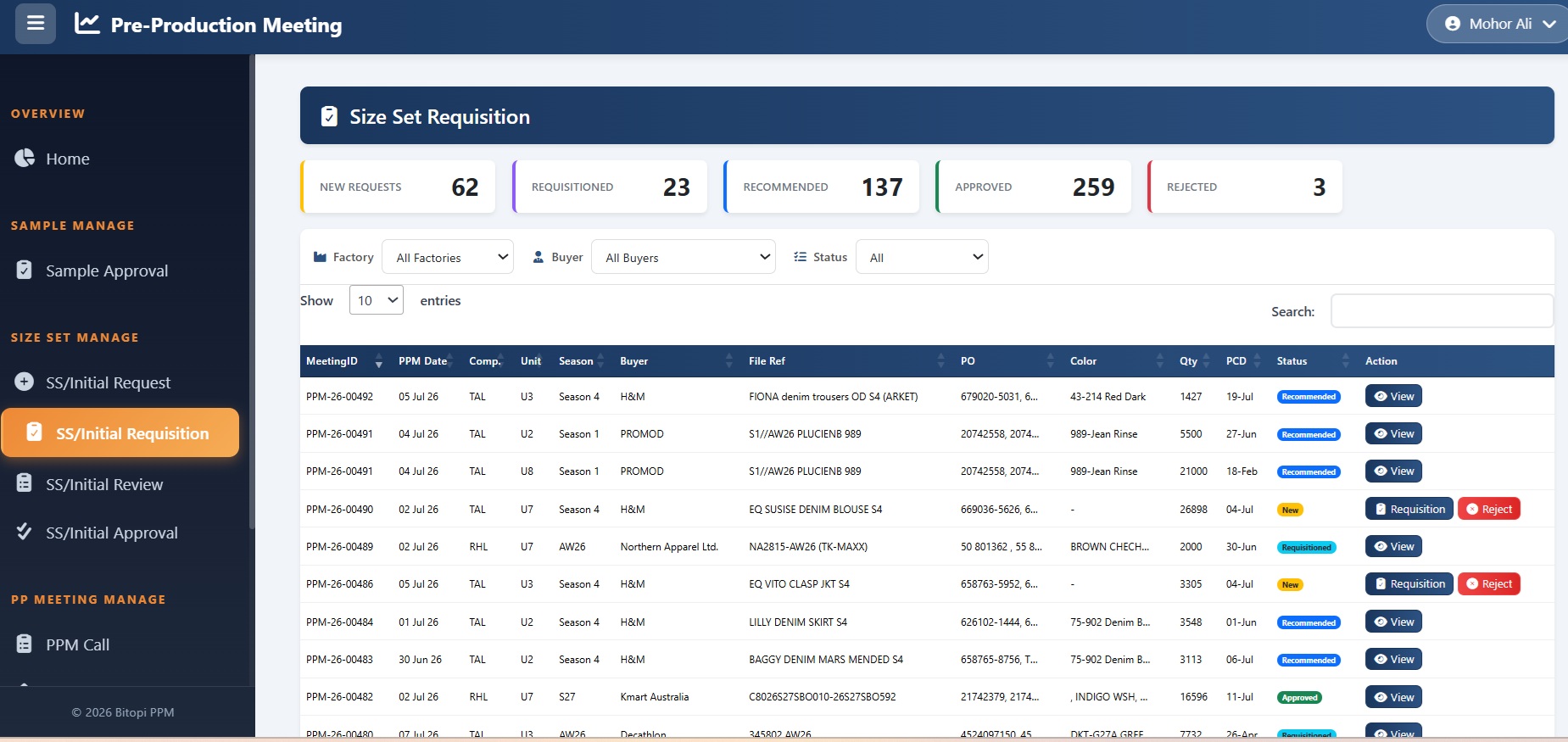This screenshot has width=1568, height=742.
Task: Click the Recommended stat card
Action: pos(822,187)
